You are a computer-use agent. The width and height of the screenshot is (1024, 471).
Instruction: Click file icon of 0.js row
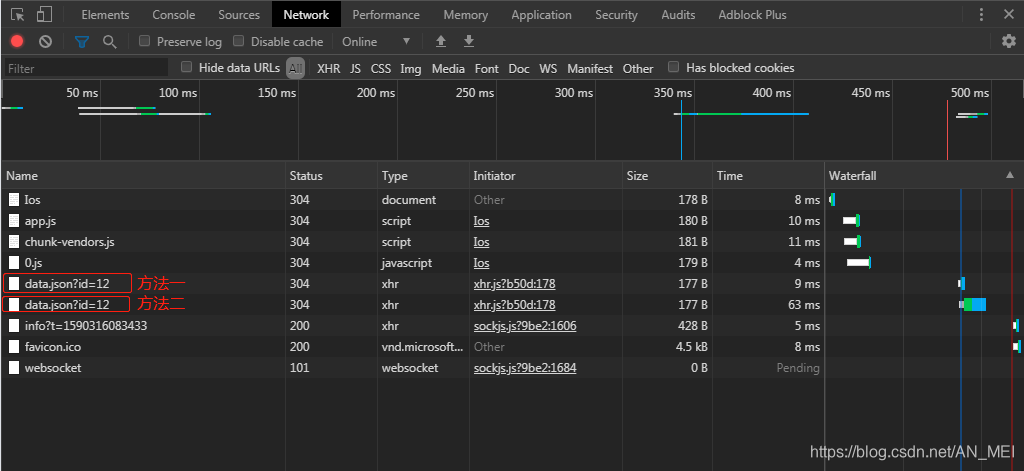14,263
